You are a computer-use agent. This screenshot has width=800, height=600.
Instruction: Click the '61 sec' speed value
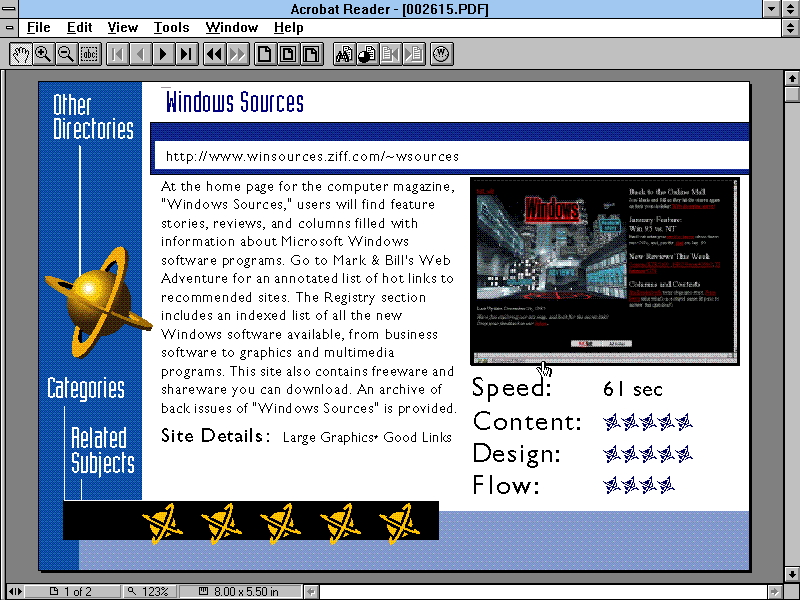(x=633, y=389)
